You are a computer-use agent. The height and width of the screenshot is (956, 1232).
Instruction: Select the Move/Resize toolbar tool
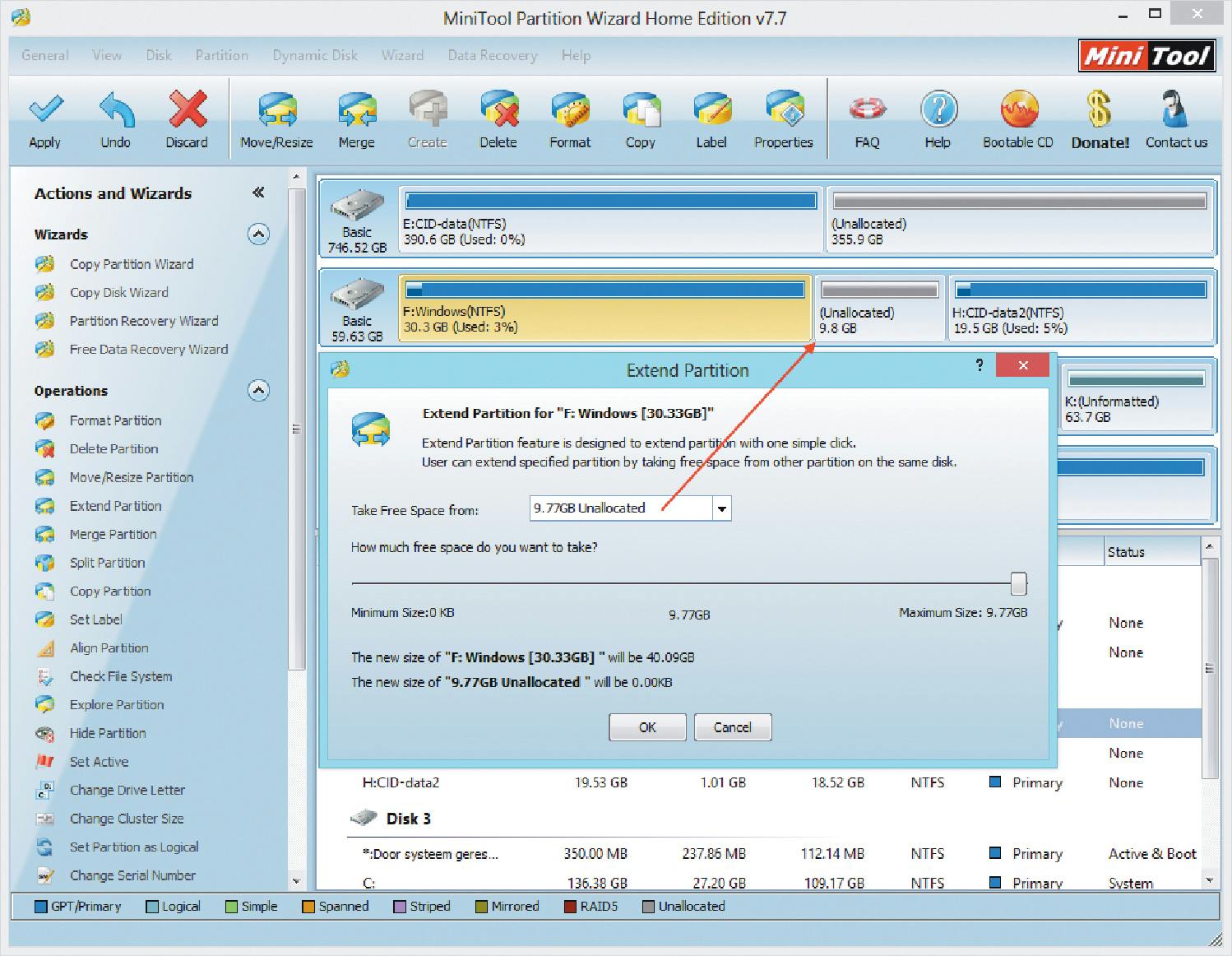click(276, 119)
